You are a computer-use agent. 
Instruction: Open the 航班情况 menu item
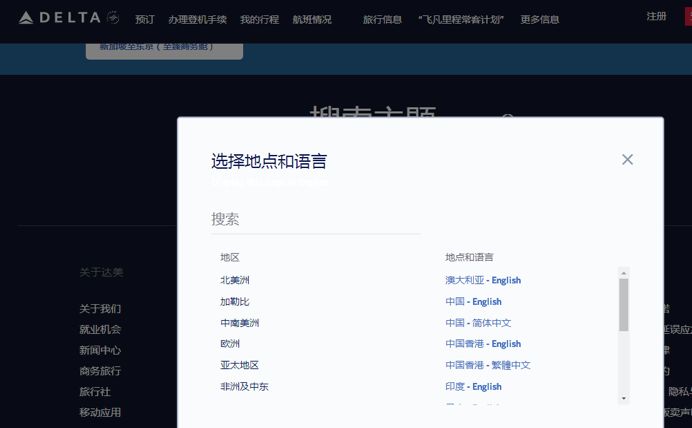(x=312, y=19)
